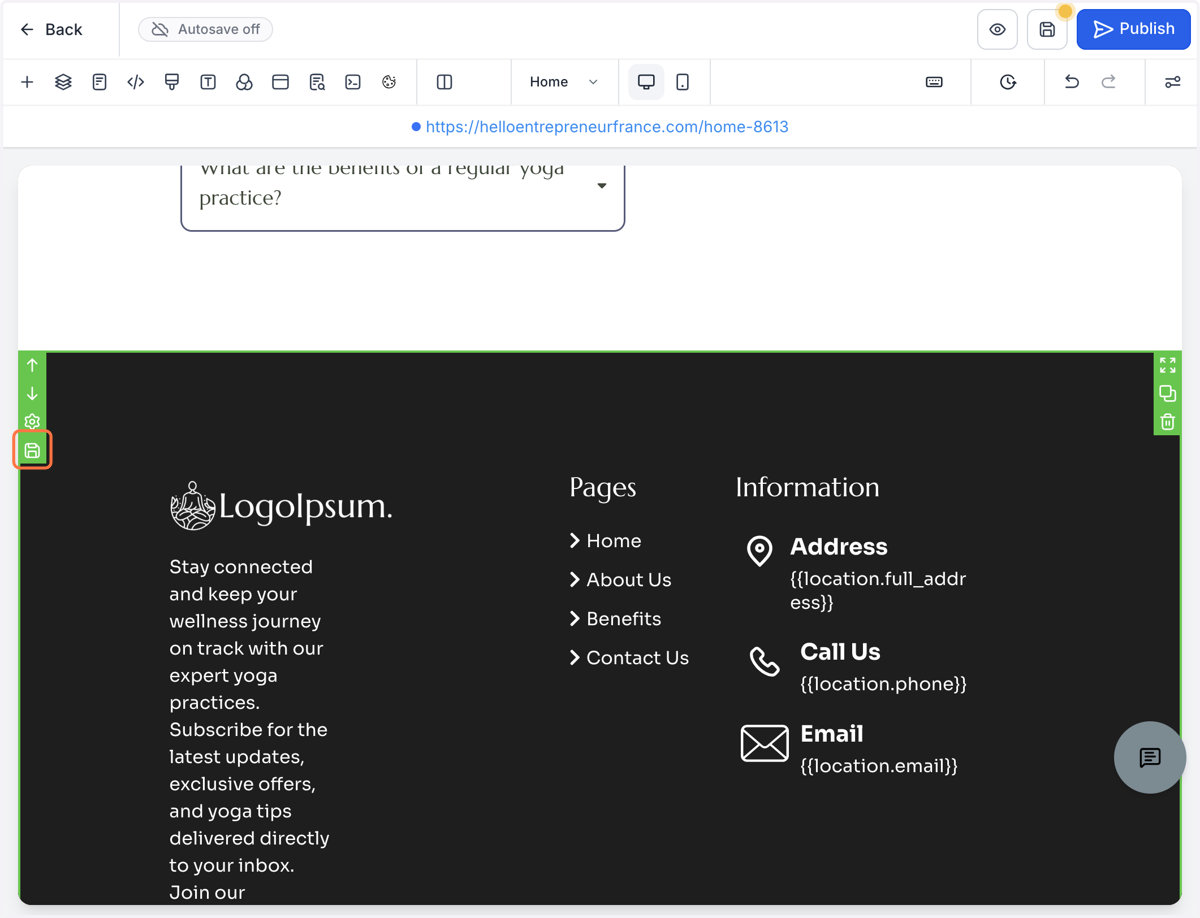Select the Call Us heading text
The height and width of the screenshot is (918, 1200).
[840, 652]
